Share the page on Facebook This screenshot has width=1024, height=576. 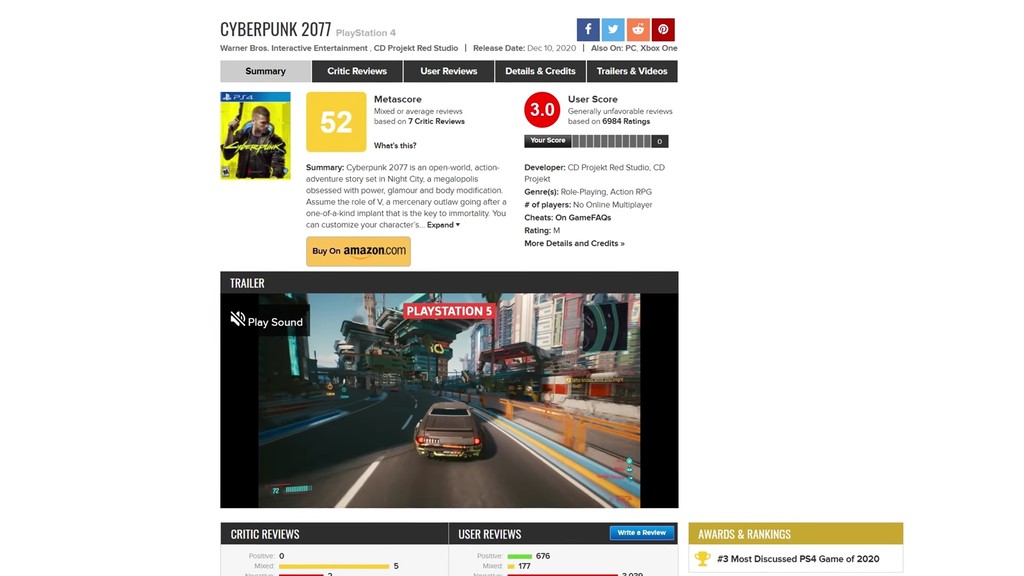588,29
